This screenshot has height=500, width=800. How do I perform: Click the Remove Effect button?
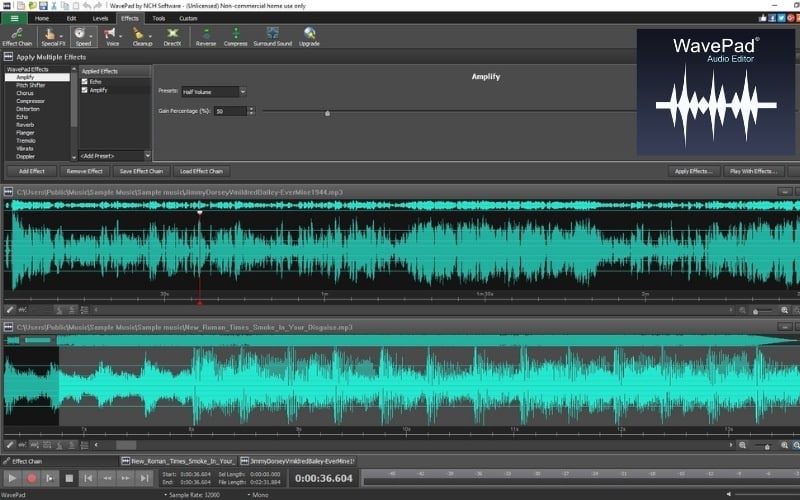[85, 171]
